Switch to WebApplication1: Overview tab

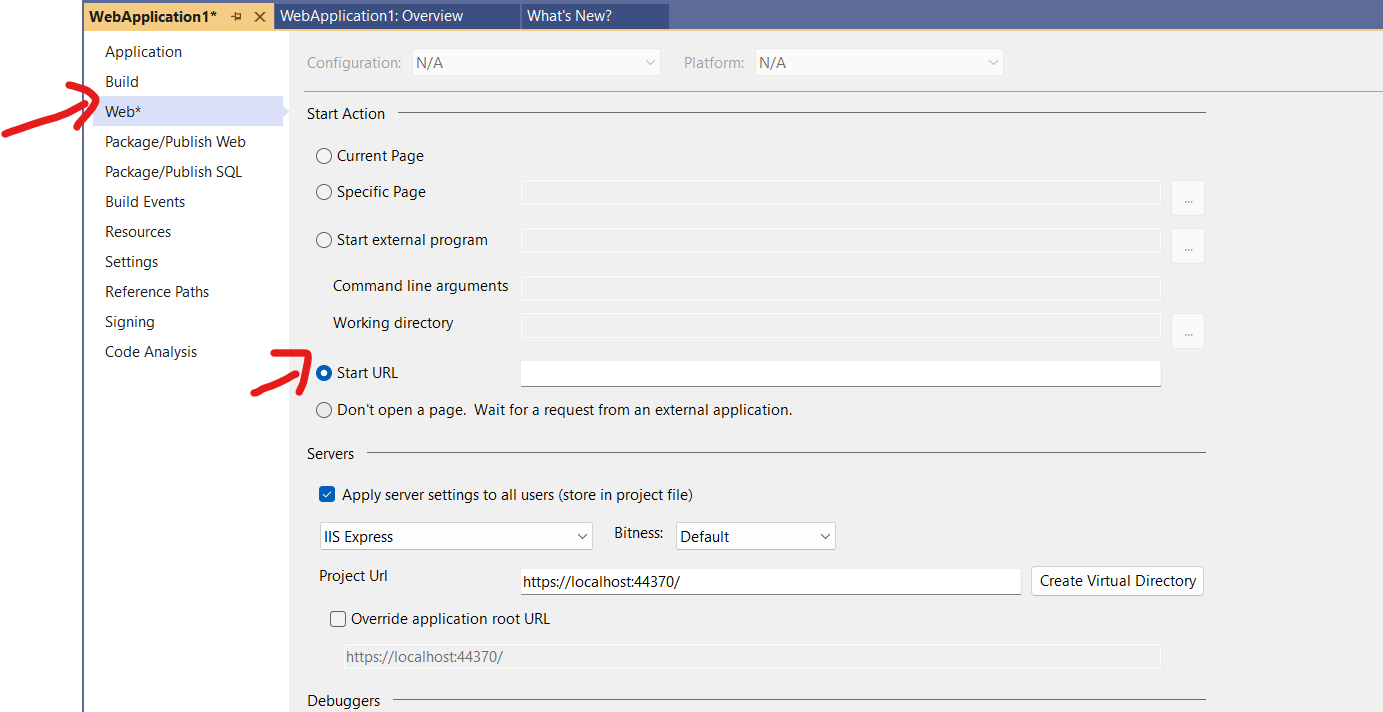pos(371,16)
